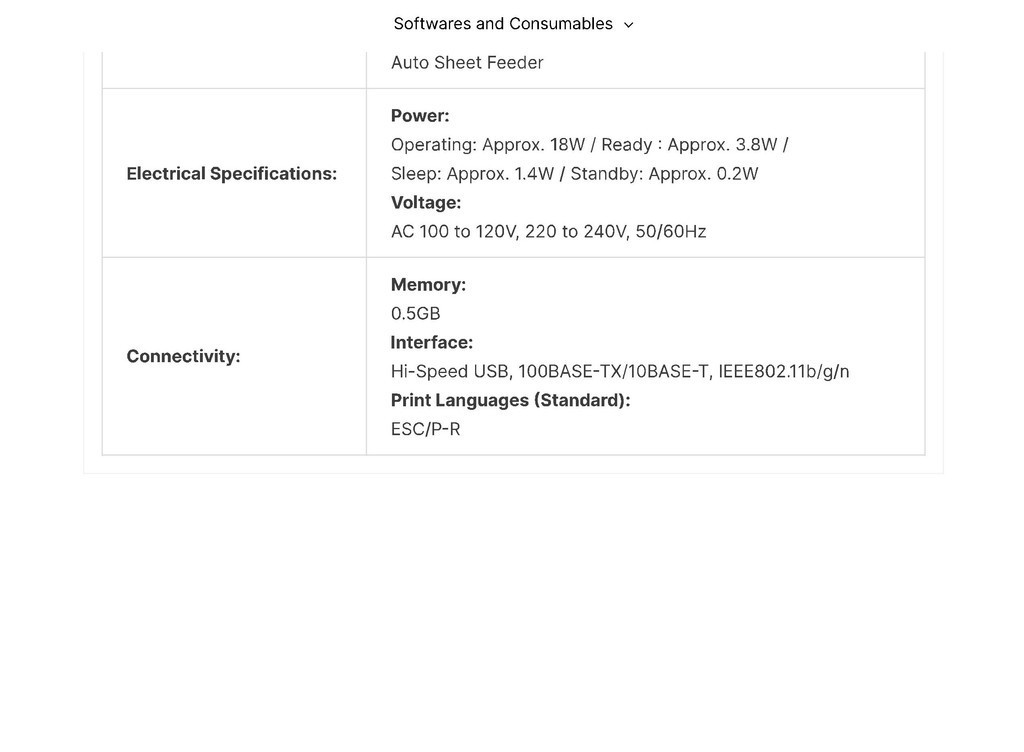Click the Voltage heading

[426, 203]
